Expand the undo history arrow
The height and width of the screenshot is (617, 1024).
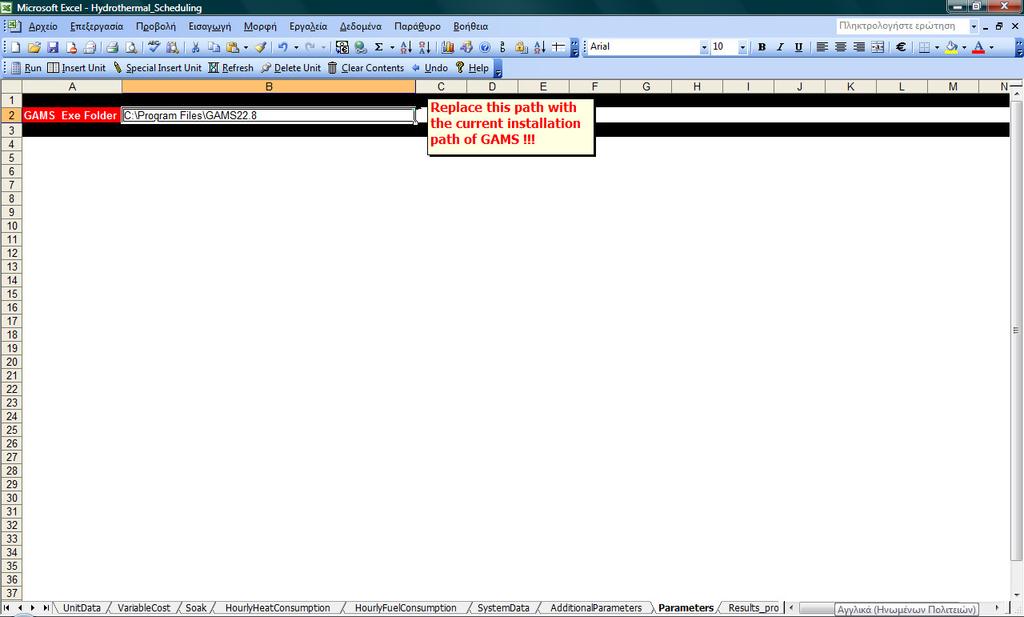[x=296, y=47]
